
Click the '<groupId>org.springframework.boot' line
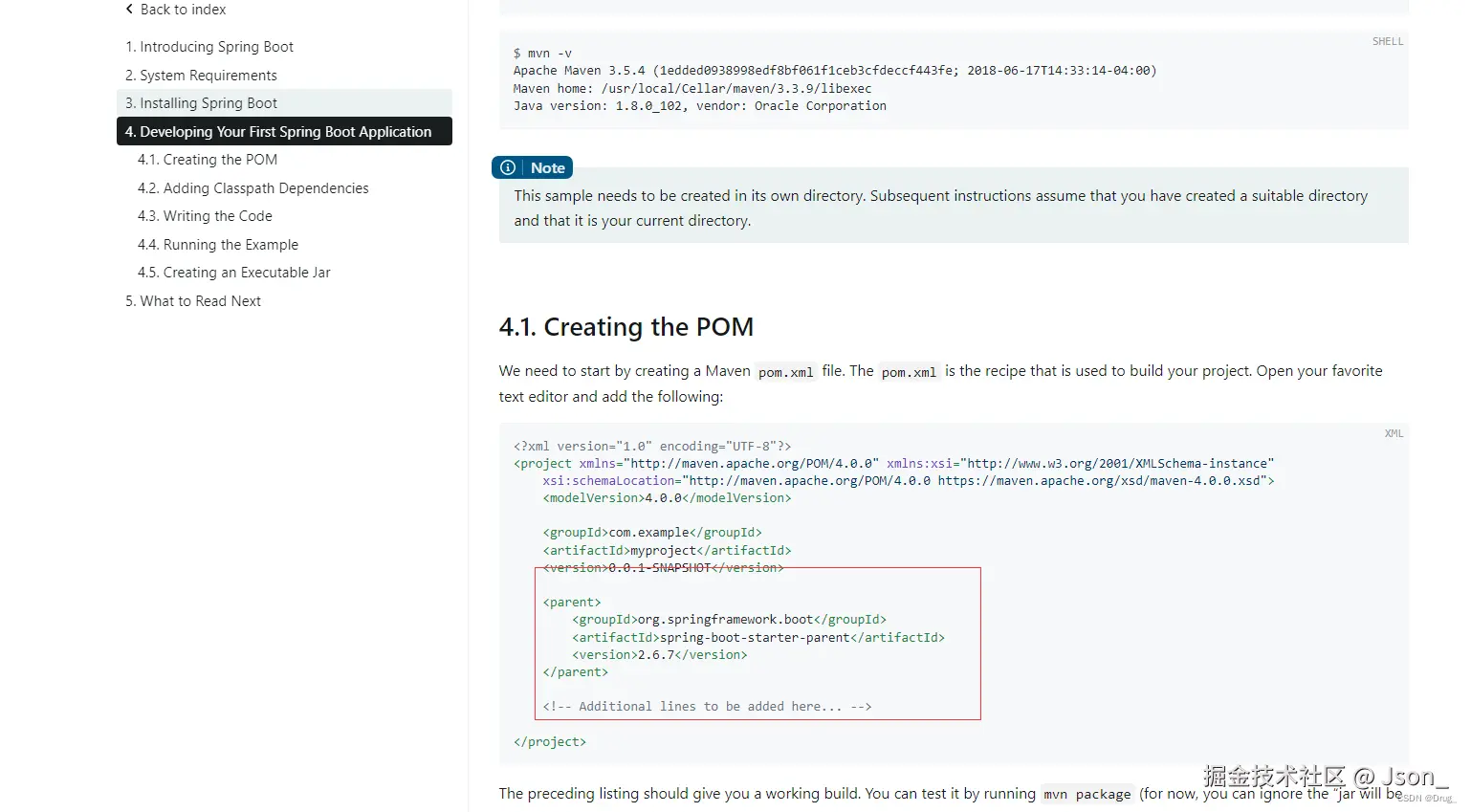tap(730, 620)
